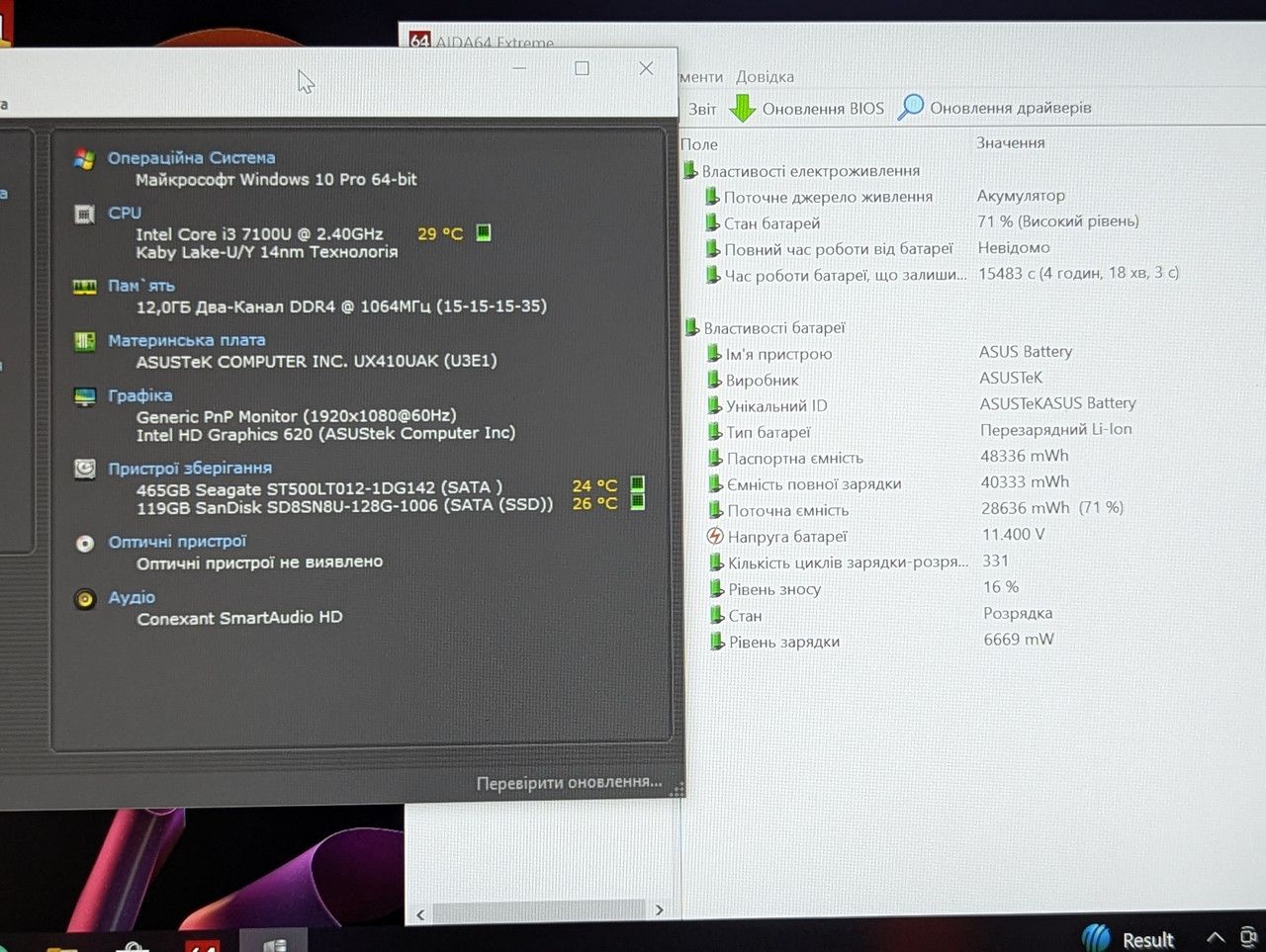Click the 119GB SanDisk SD8SN8U-128G-1006 drive line
The image size is (1266, 952).
click(345, 505)
